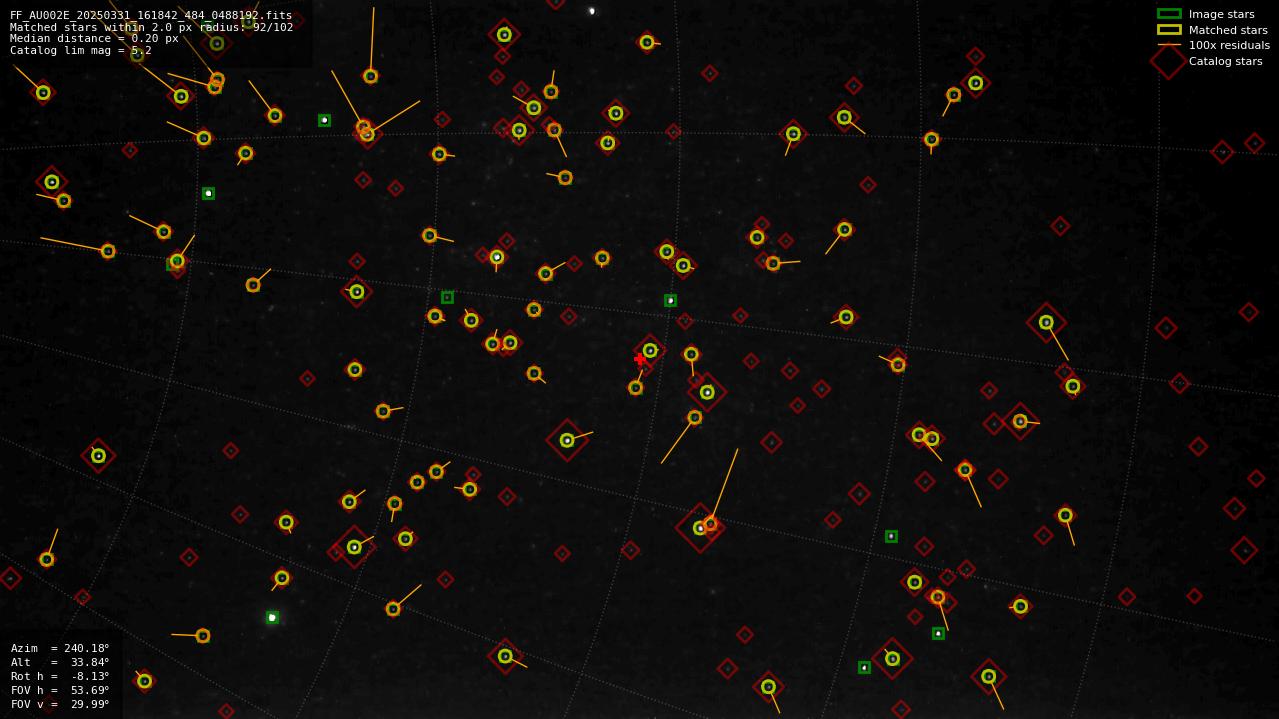Screen dimensions: 1279x719
Task: Select the 'Catalog lim mag = 5.2' text
Action: (81, 50)
